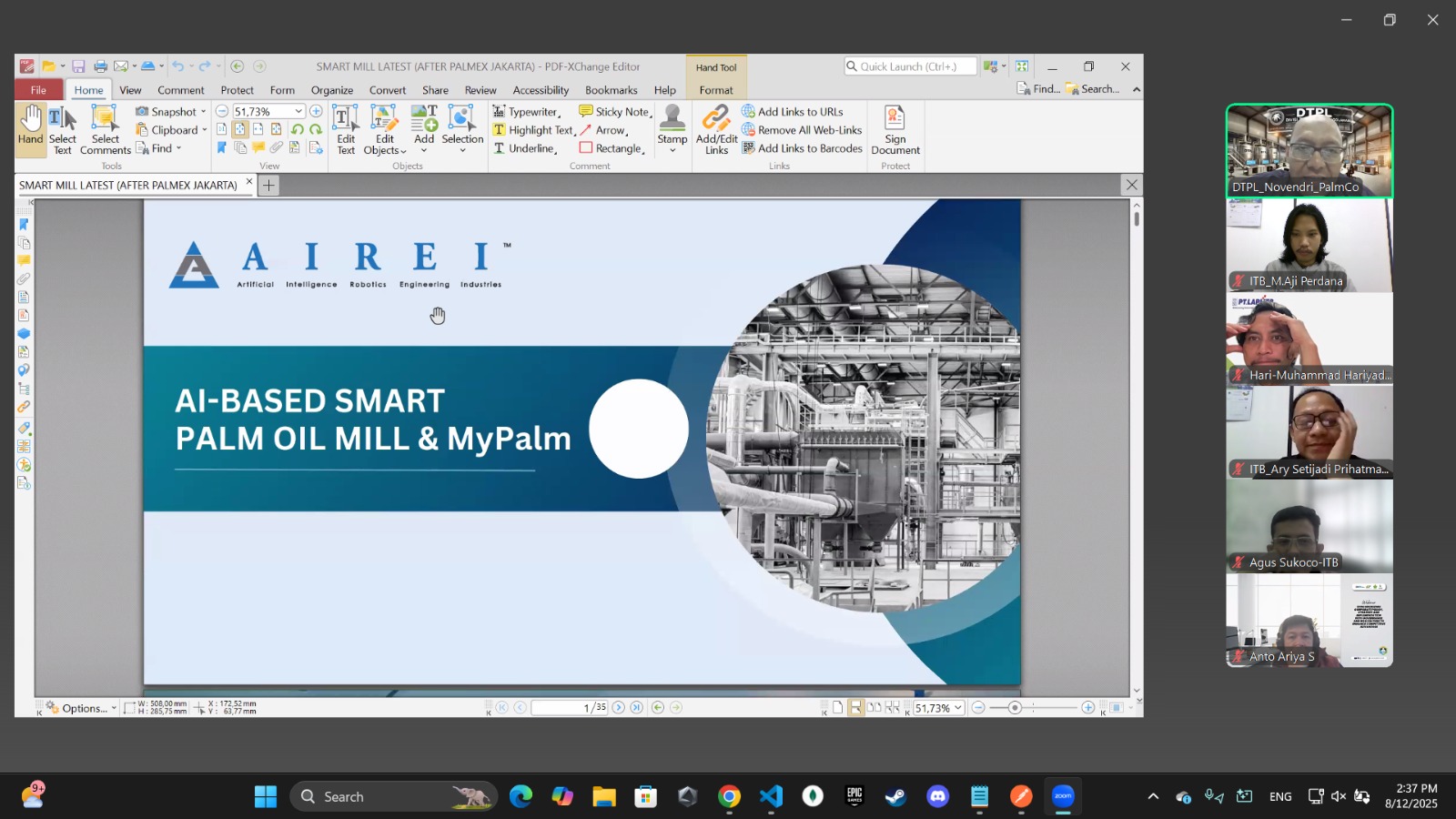Collapse the ribbon with the chevron arrow
Screen dimensions: 1456x819
[1136, 89]
